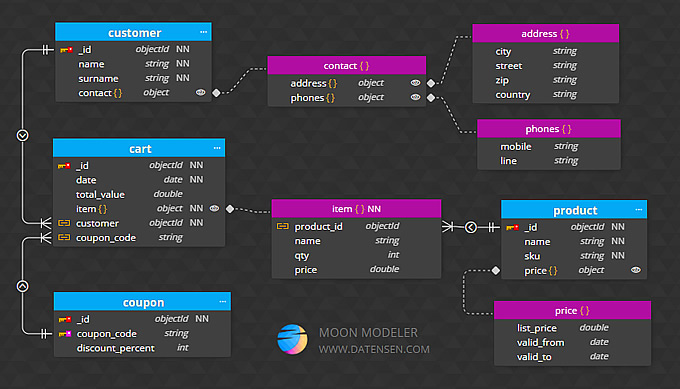680x389 pixels.
Task: Select the product table title
Action: click(x=575, y=210)
